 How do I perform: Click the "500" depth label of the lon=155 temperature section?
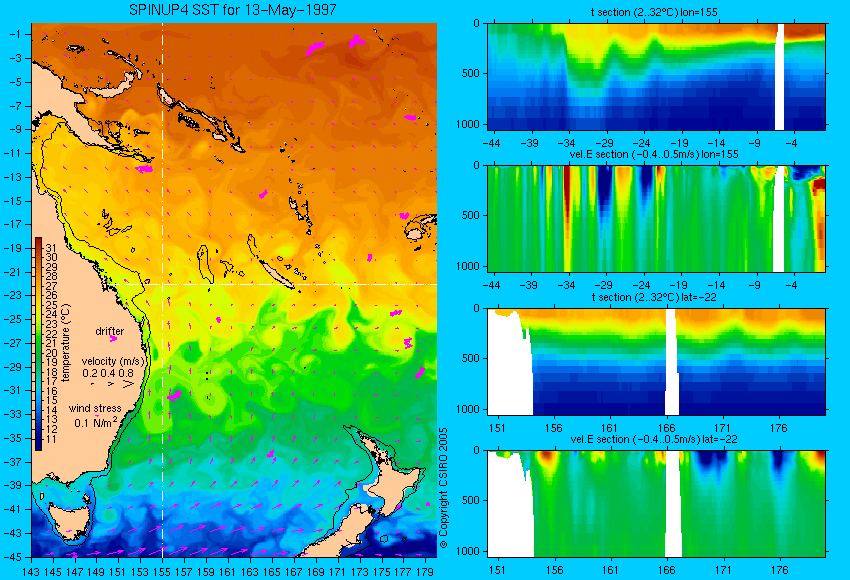(471, 73)
